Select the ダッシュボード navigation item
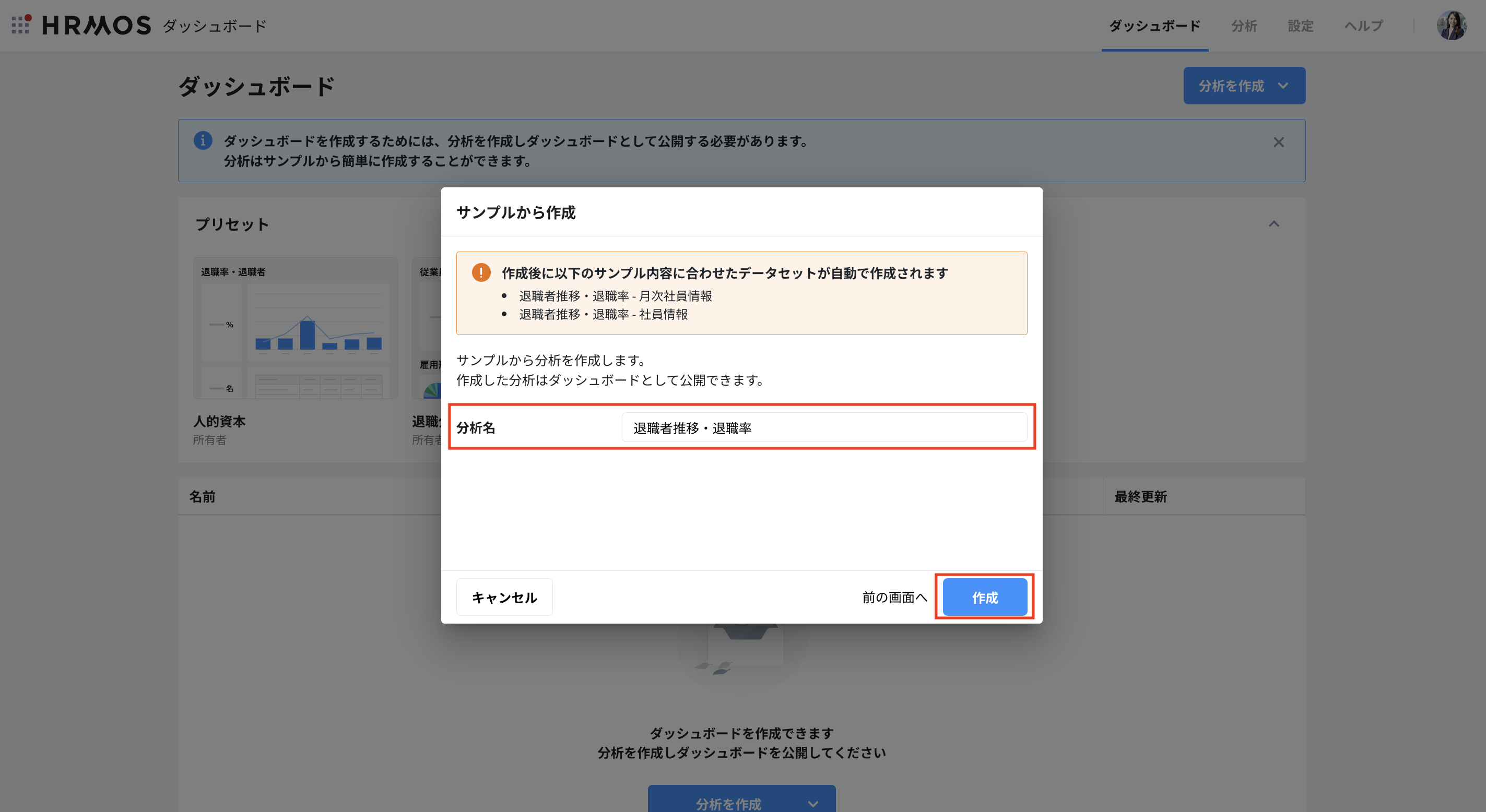1486x812 pixels. click(x=1154, y=26)
